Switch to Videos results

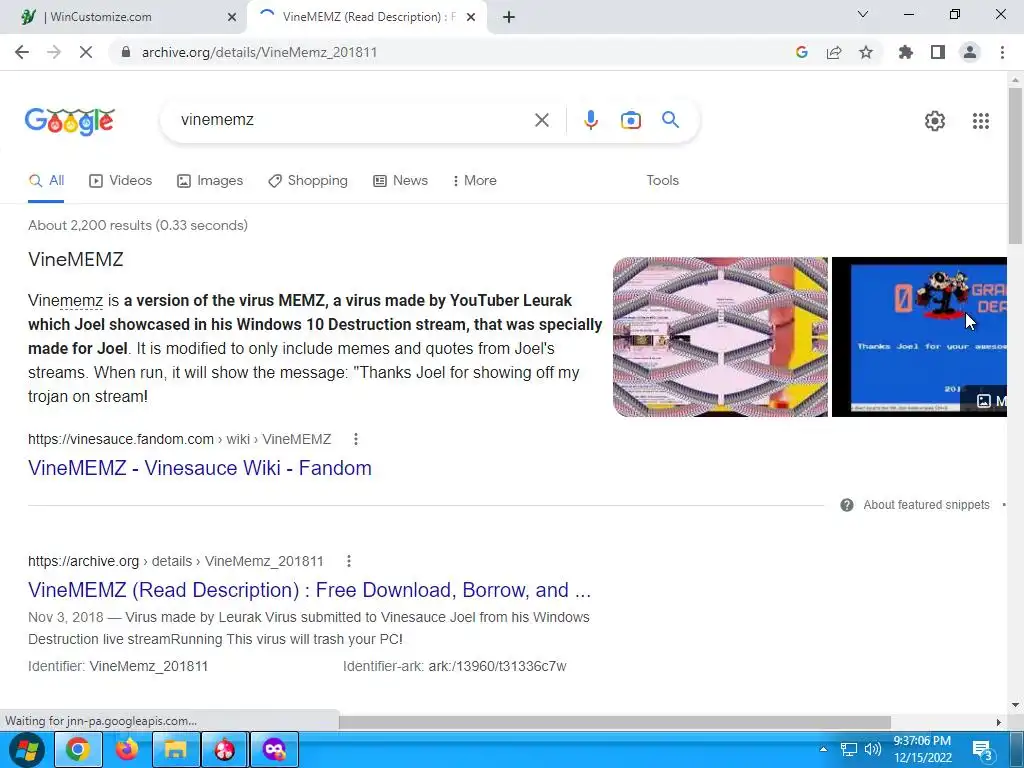(120, 181)
